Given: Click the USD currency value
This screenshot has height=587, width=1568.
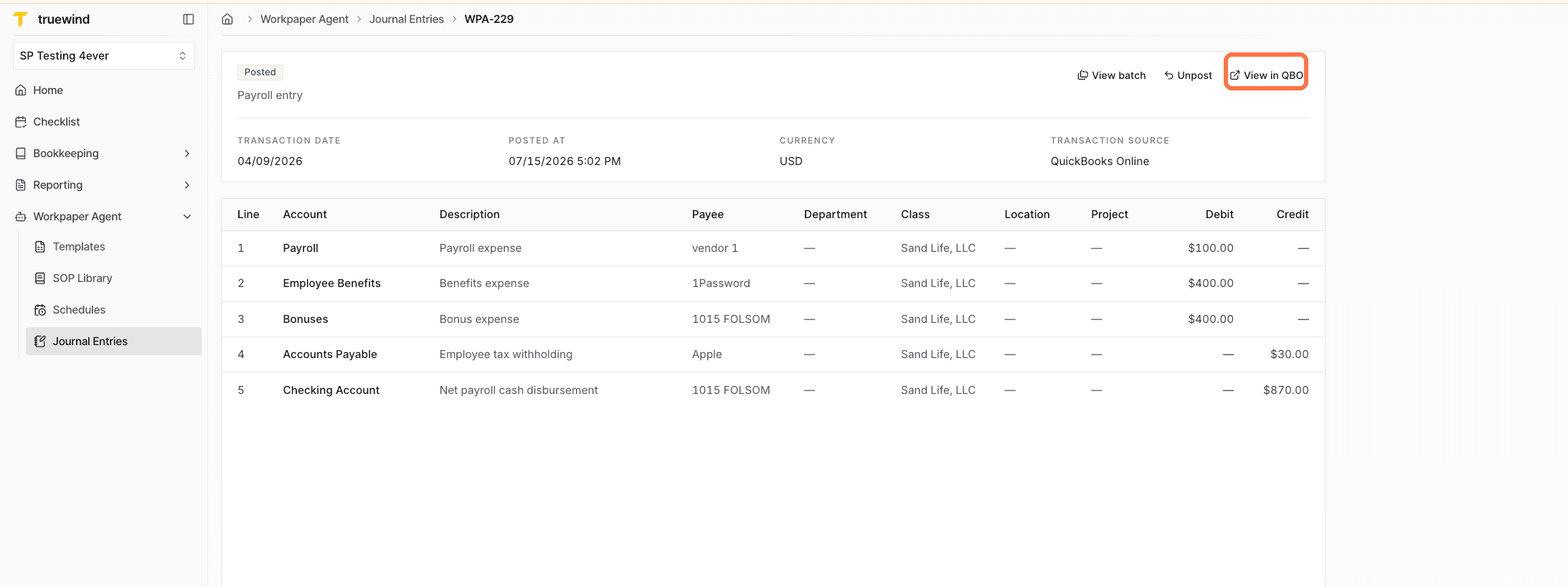Looking at the screenshot, I should (x=791, y=161).
